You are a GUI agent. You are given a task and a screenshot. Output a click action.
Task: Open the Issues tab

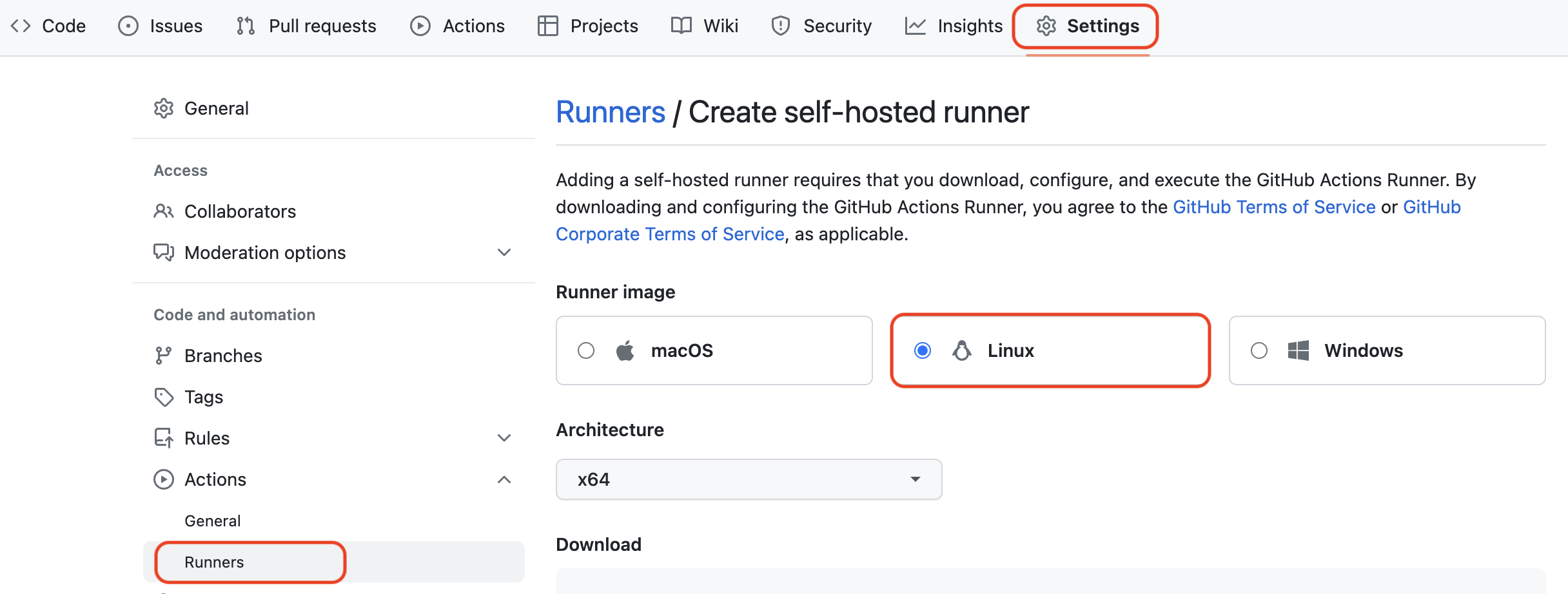(x=161, y=26)
